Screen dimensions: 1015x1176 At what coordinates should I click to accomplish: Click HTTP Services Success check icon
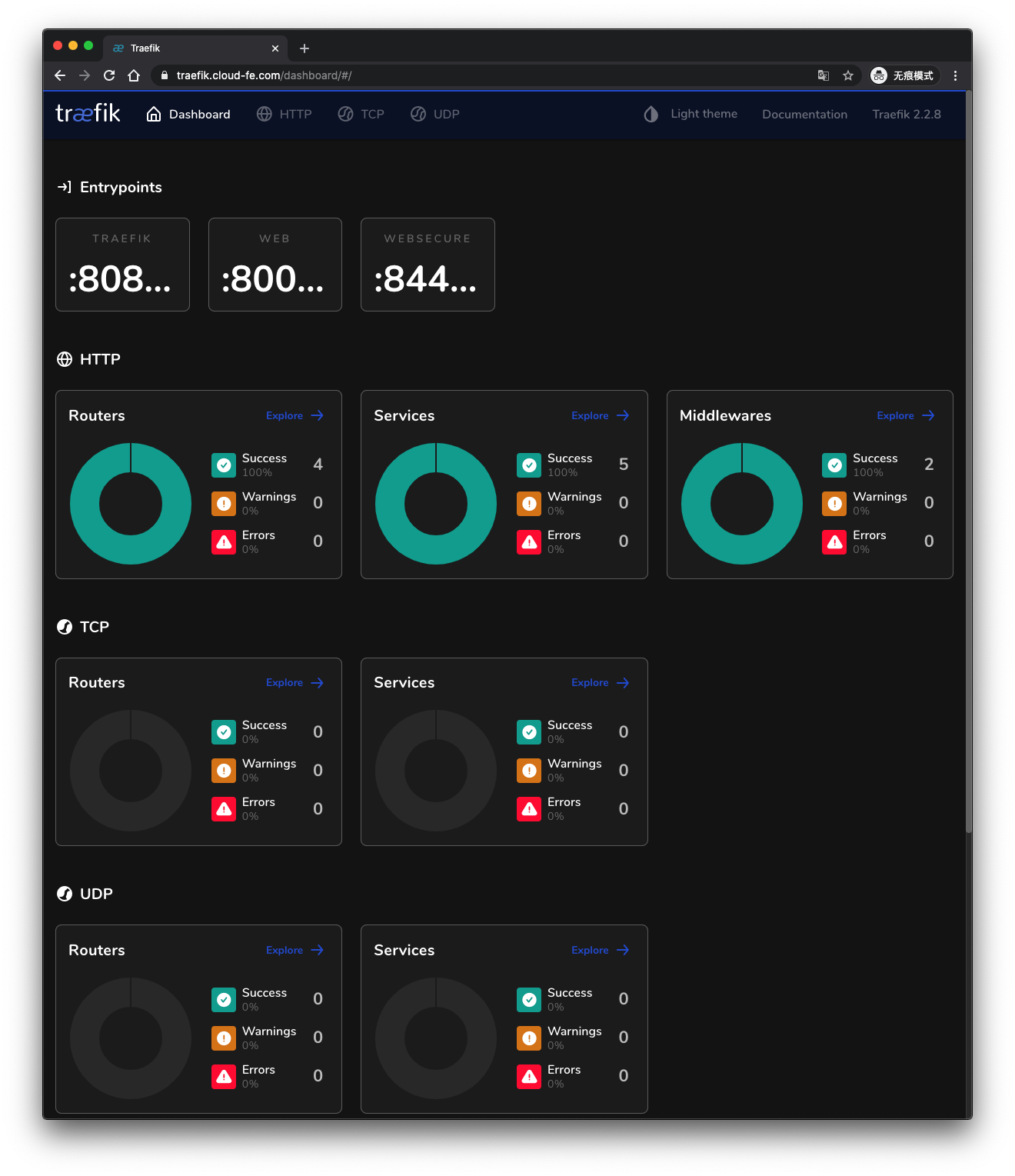[x=529, y=465]
